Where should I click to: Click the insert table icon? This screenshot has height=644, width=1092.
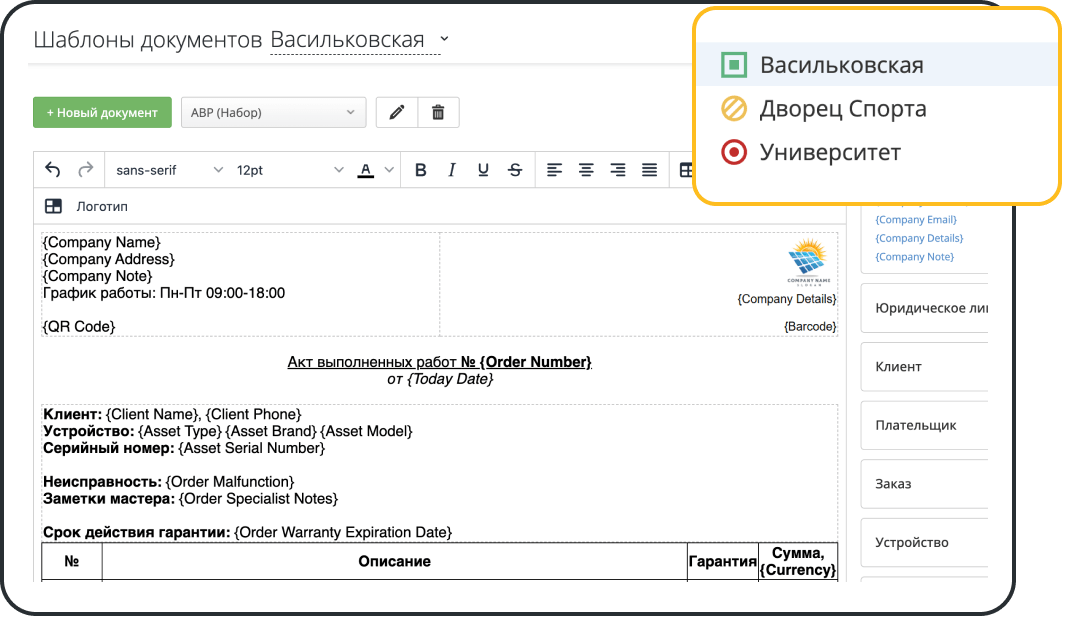pos(688,169)
